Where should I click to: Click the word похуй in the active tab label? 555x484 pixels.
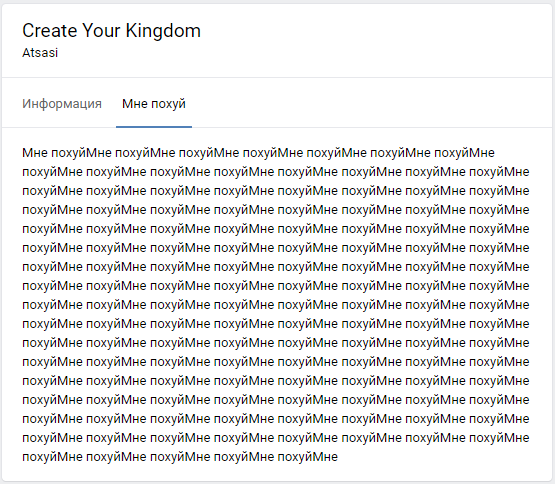(168, 104)
